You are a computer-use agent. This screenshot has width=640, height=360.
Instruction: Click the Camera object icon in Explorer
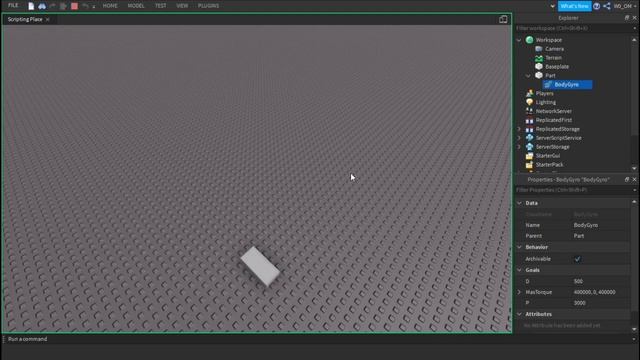point(539,49)
